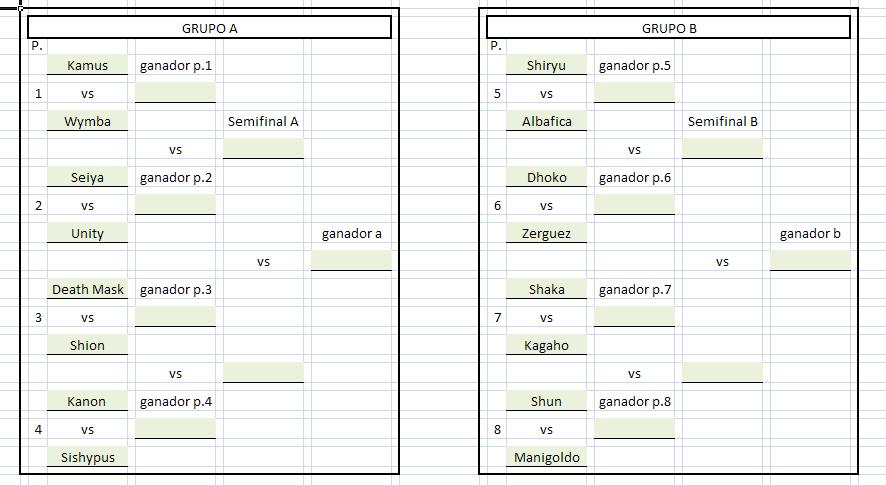886x485 pixels.
Task: Select the Albafica cell
Action: [546, 121]
